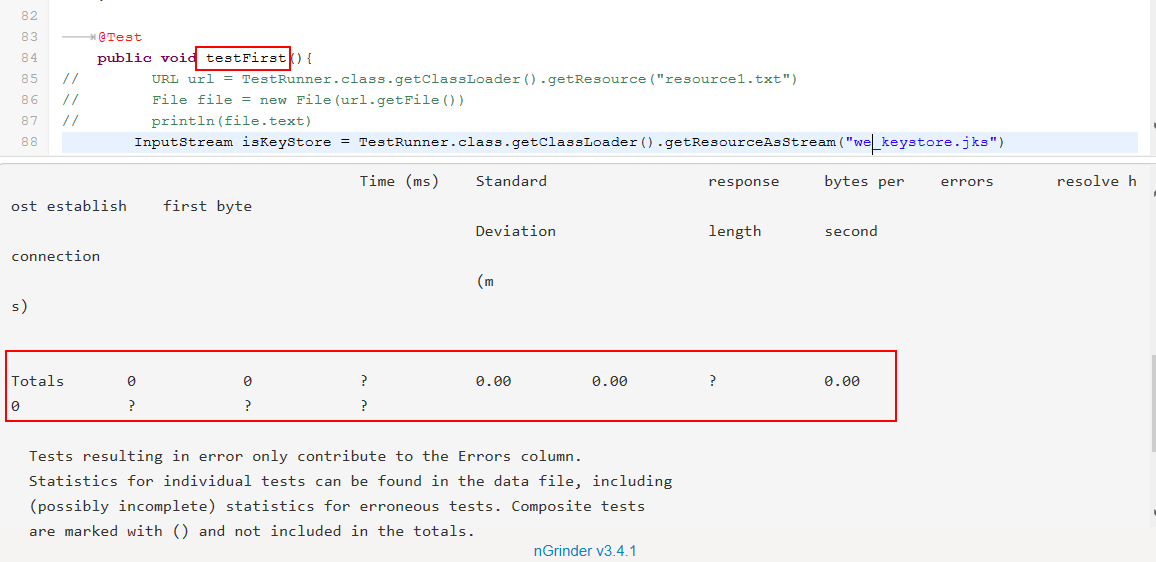The width and height of the screenshot is (1156, 562).
Task: Click the @Test annotation
Action: (120, 37)
